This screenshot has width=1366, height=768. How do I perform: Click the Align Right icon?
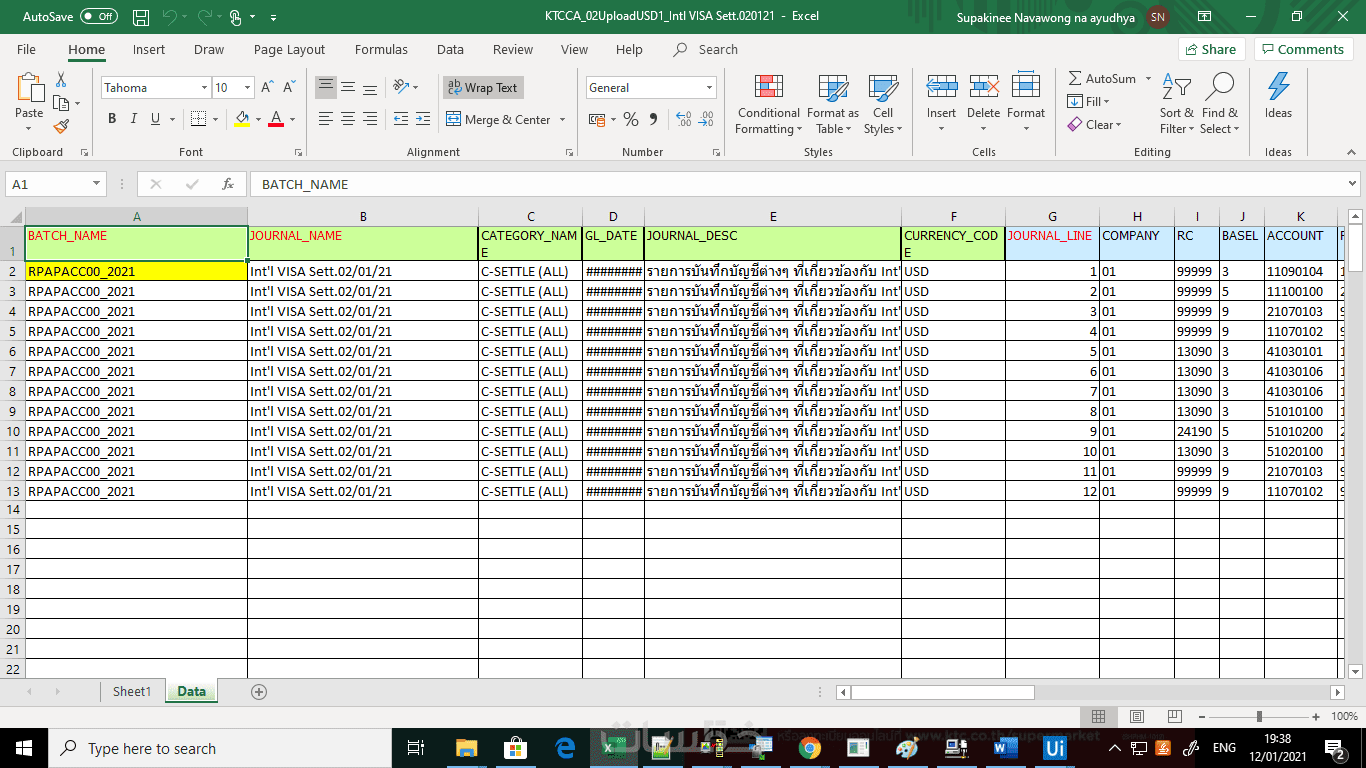pos(370,119)
